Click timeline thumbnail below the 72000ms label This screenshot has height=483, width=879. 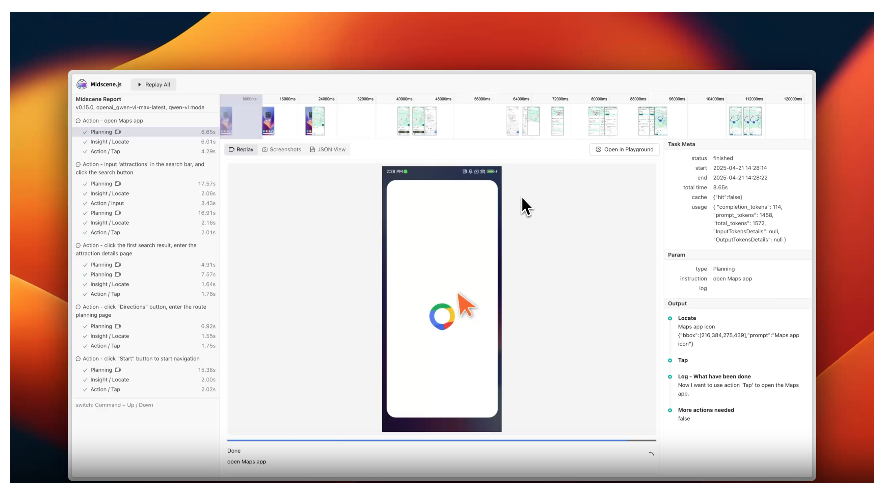tap(557, 120)
